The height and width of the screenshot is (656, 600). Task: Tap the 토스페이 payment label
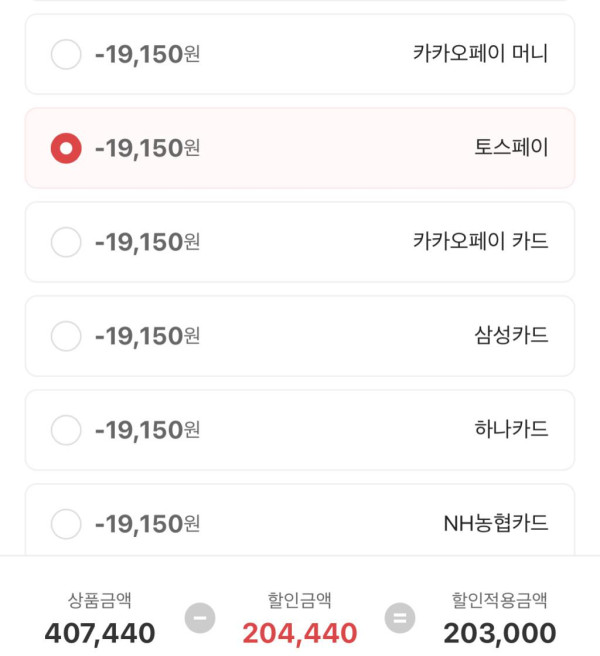tap(511, 148)
